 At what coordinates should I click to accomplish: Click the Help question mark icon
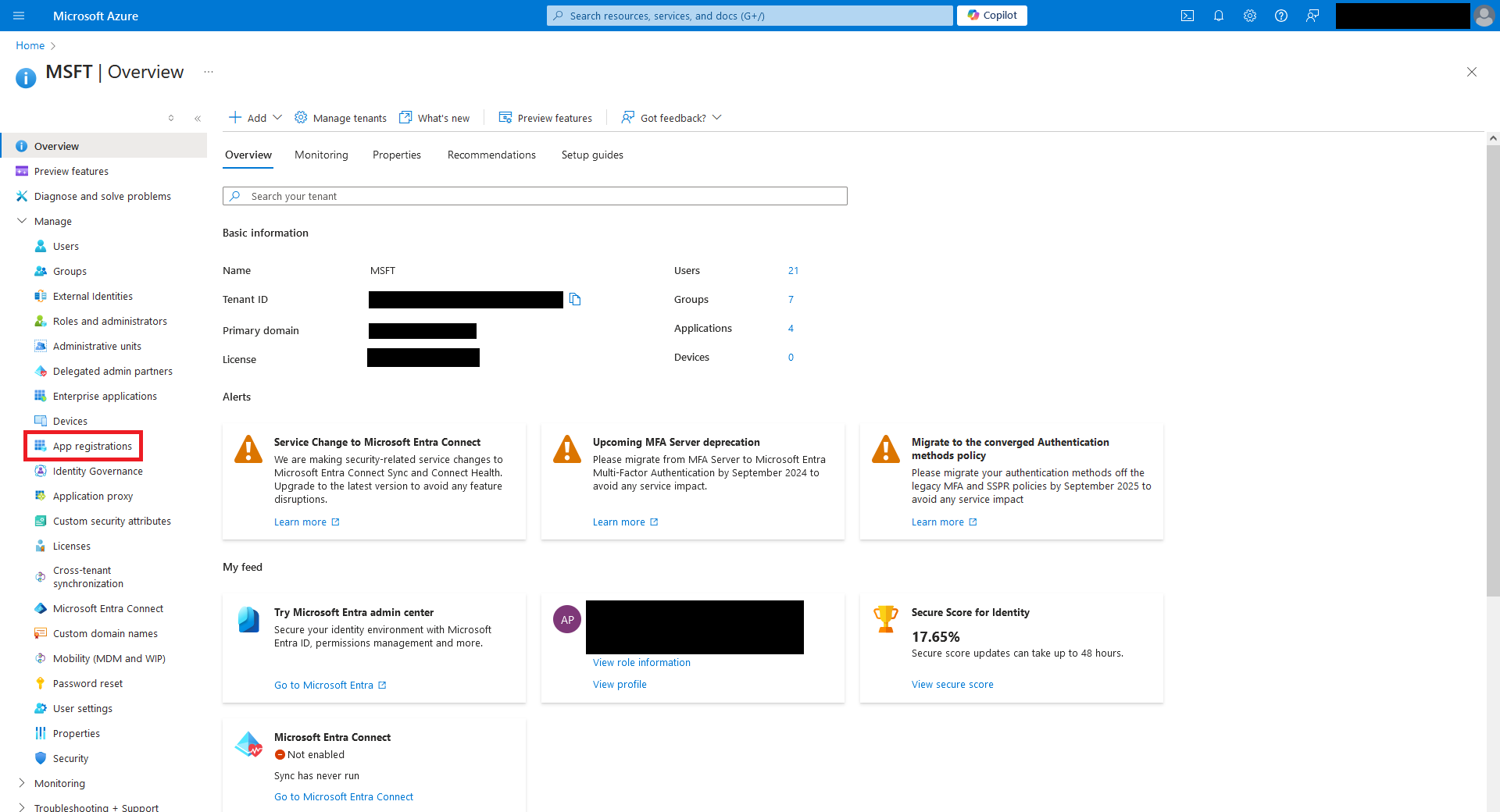pyautogui.click(x=1280, y=16)
